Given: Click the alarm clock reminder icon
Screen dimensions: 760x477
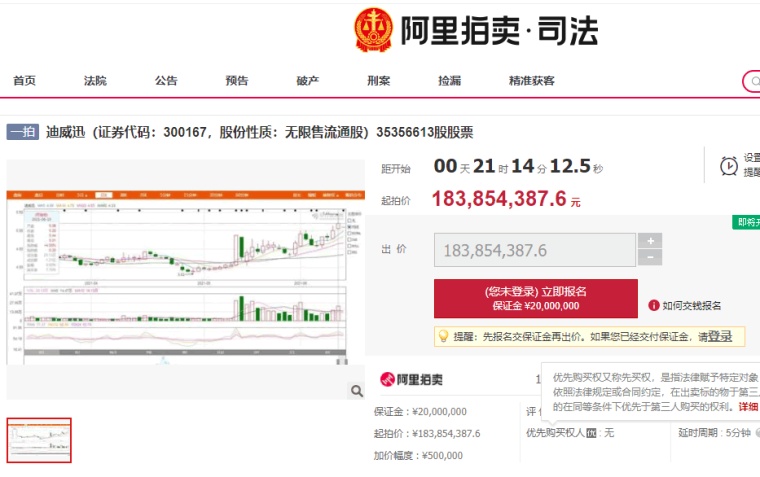Looking at the screenshot, I should (729, 165).
